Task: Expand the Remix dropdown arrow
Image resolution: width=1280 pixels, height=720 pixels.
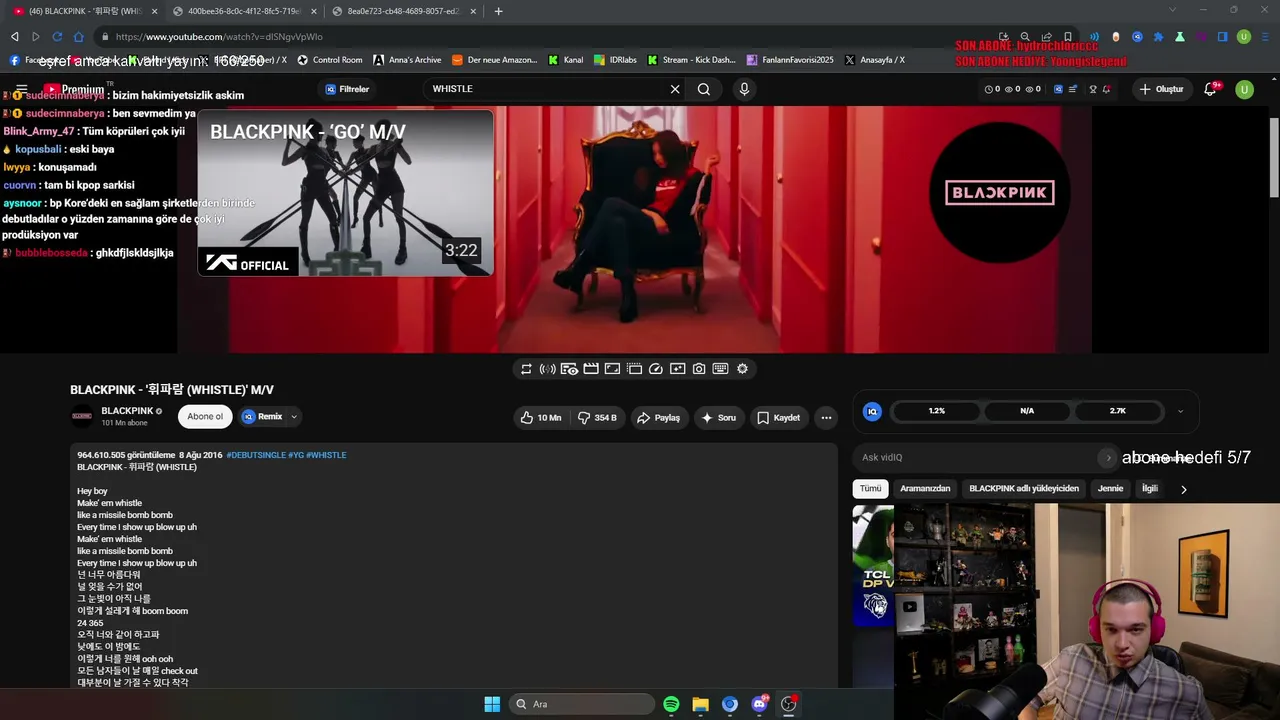Action: tap(294, 417)
